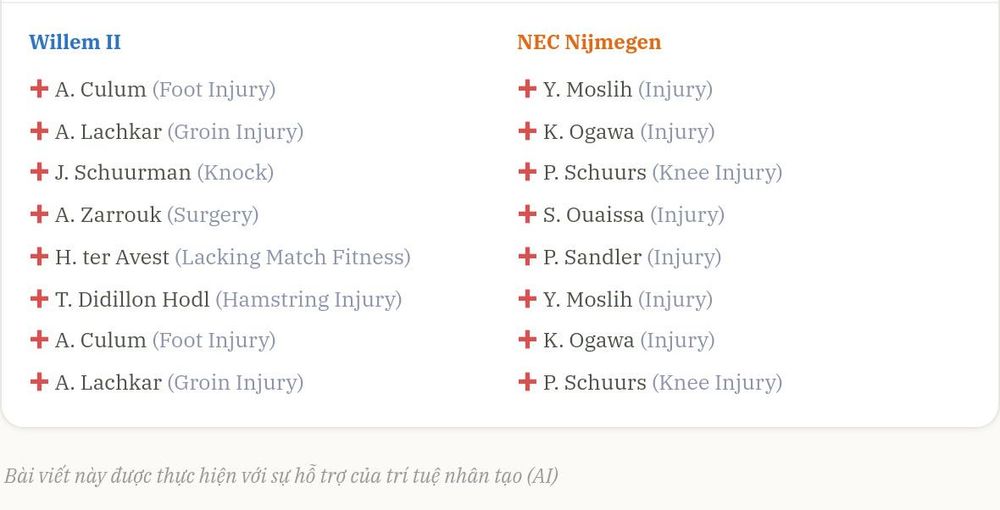Click player name A. Zarrouk

[108, 215]
